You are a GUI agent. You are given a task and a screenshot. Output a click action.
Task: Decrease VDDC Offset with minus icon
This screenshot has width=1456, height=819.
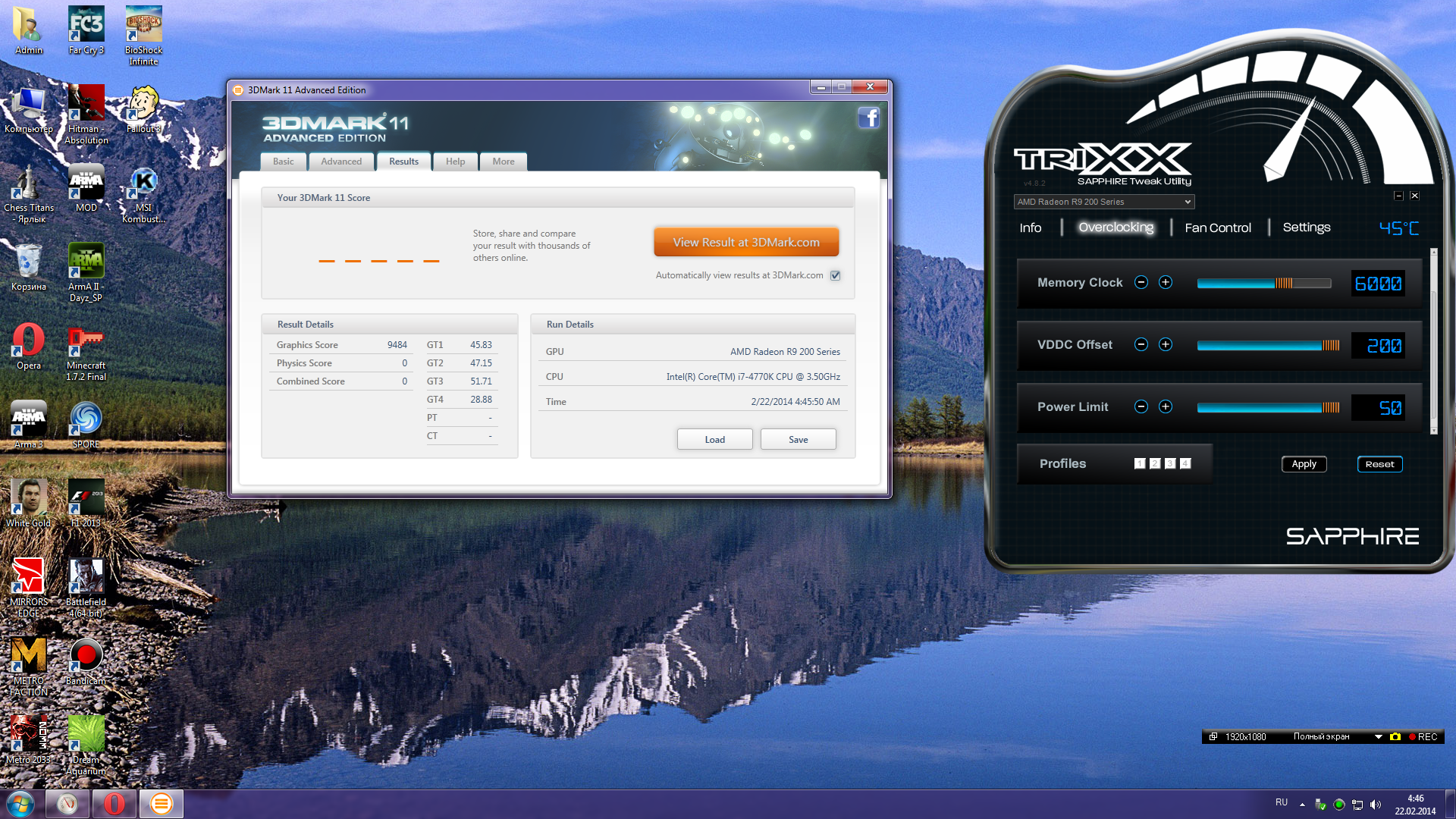[x=1141, y=344]
